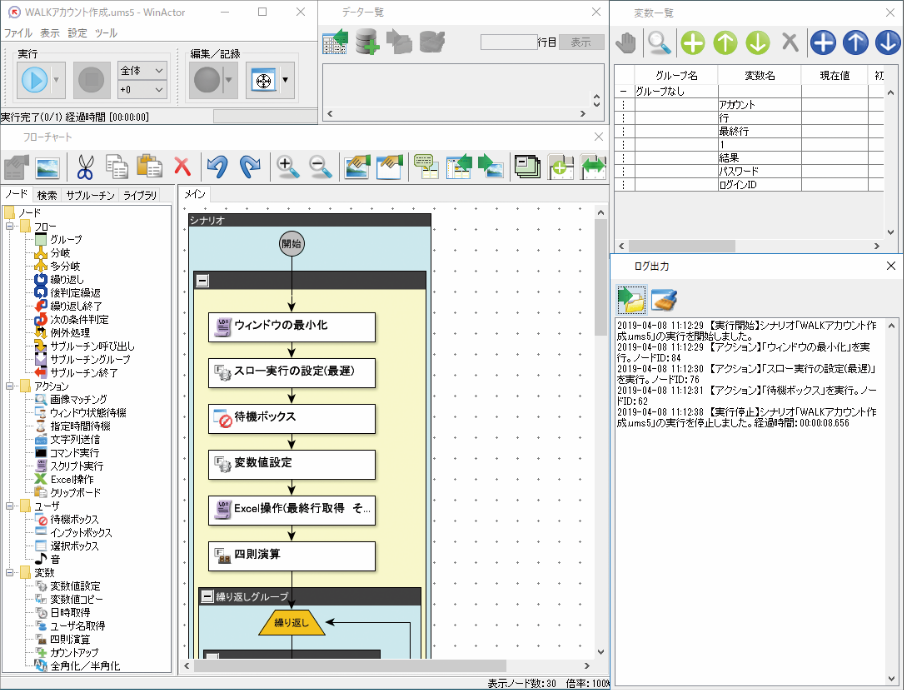The image size is (904, 690).
Task: Open the ツール menu
Action: coord(106,33)
